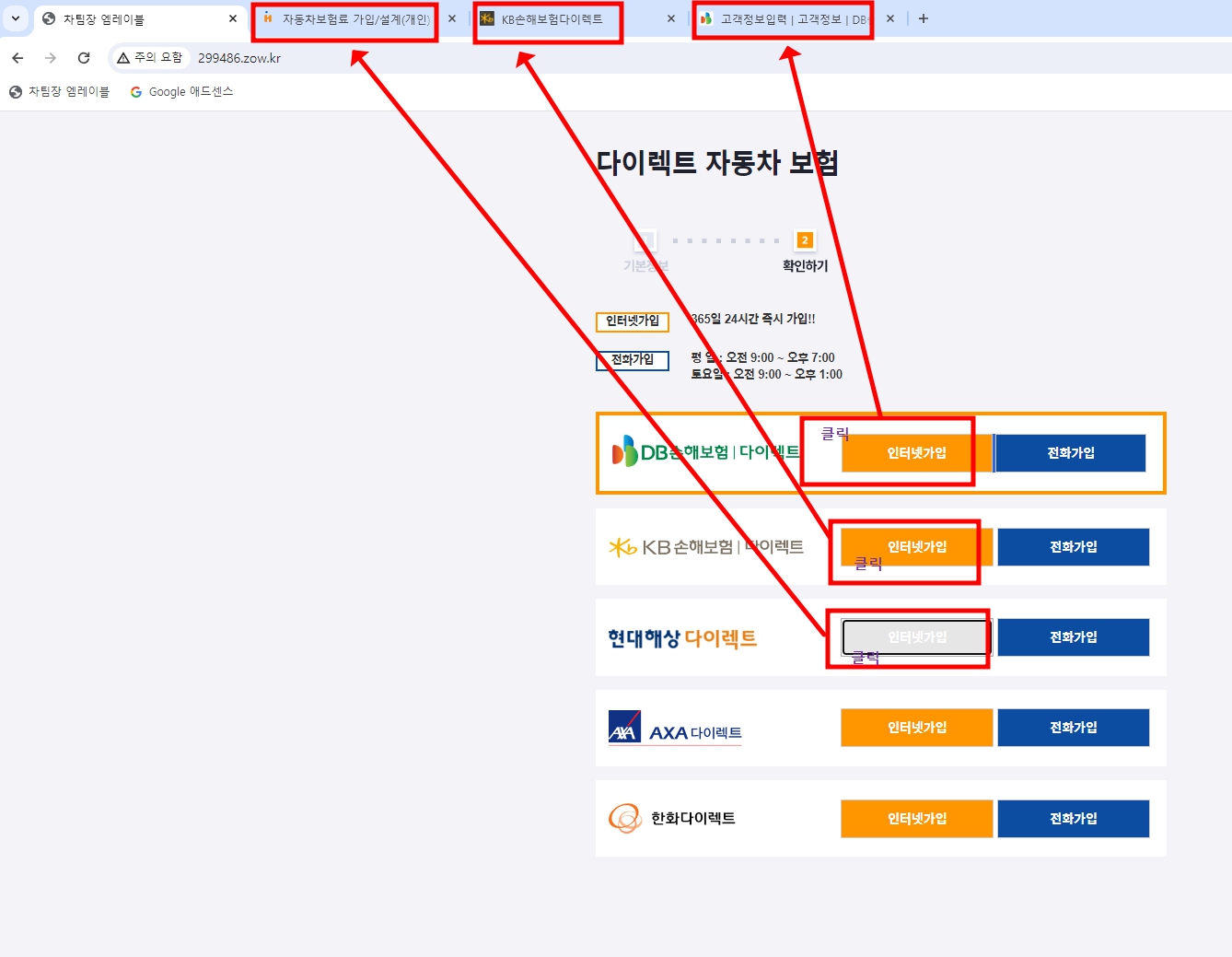Image resolution: width=1232 pixels, height=957 pixels.
Task: Click the 인터넷가입 legend label box
Action: pyautogui.click(x=633, y=321)
